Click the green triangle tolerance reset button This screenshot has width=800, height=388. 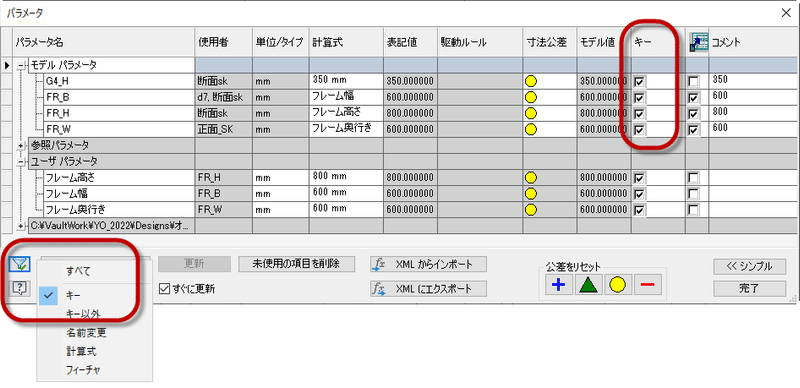[x=588, y=285]
